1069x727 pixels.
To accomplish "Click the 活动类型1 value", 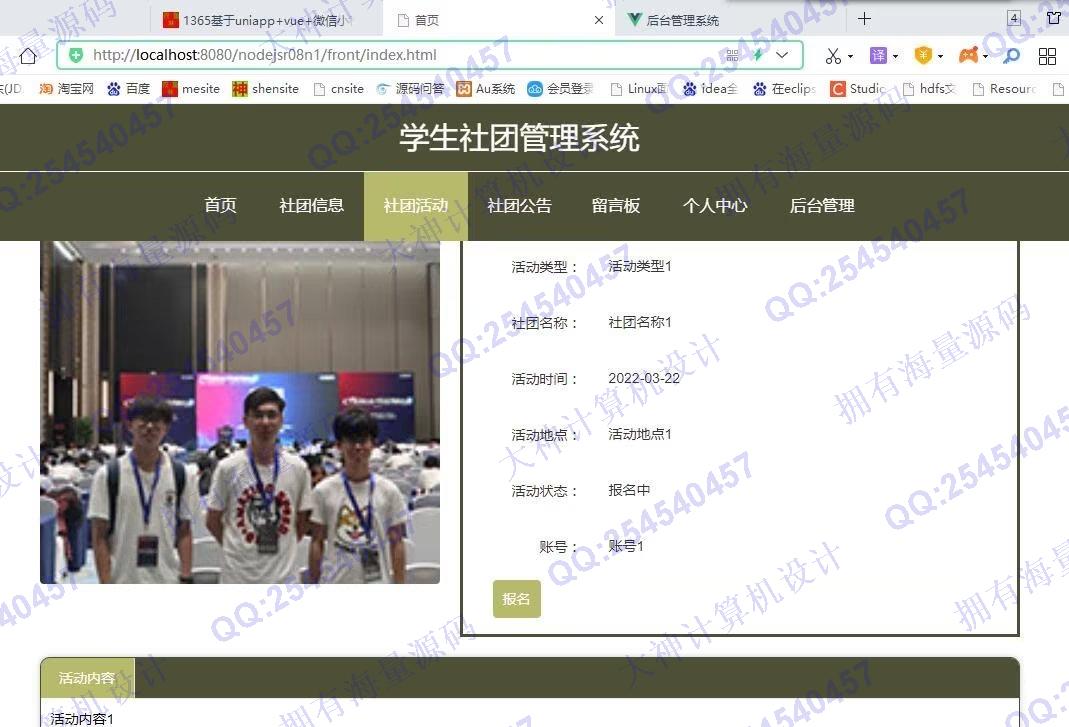I will [x=639, y=267].
